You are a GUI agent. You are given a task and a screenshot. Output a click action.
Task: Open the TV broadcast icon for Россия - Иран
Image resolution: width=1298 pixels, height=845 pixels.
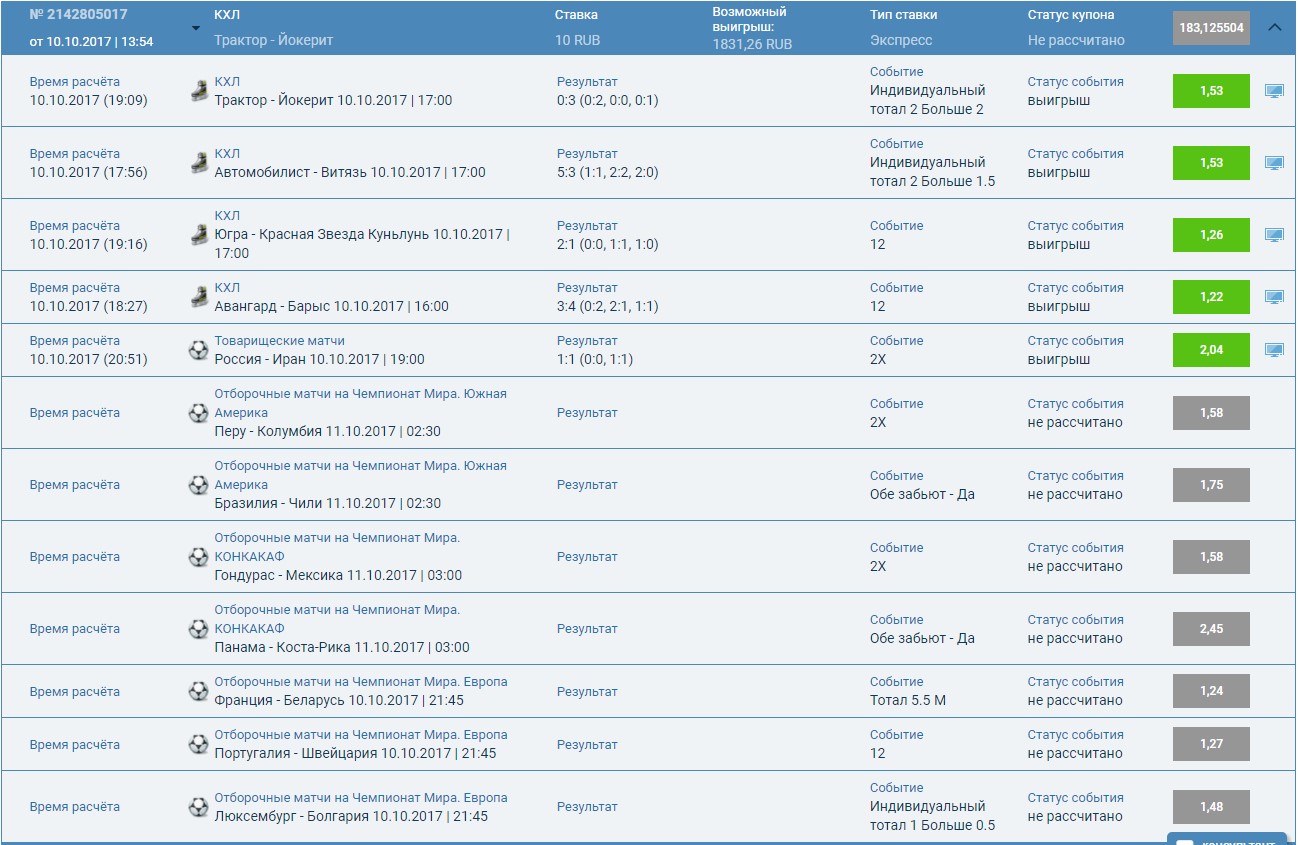1276,350
